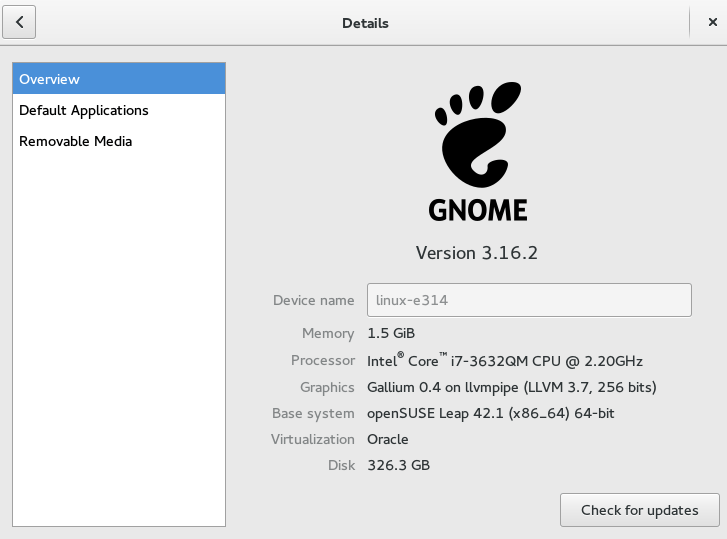Click the Details window title

click(x=365, y=23)
